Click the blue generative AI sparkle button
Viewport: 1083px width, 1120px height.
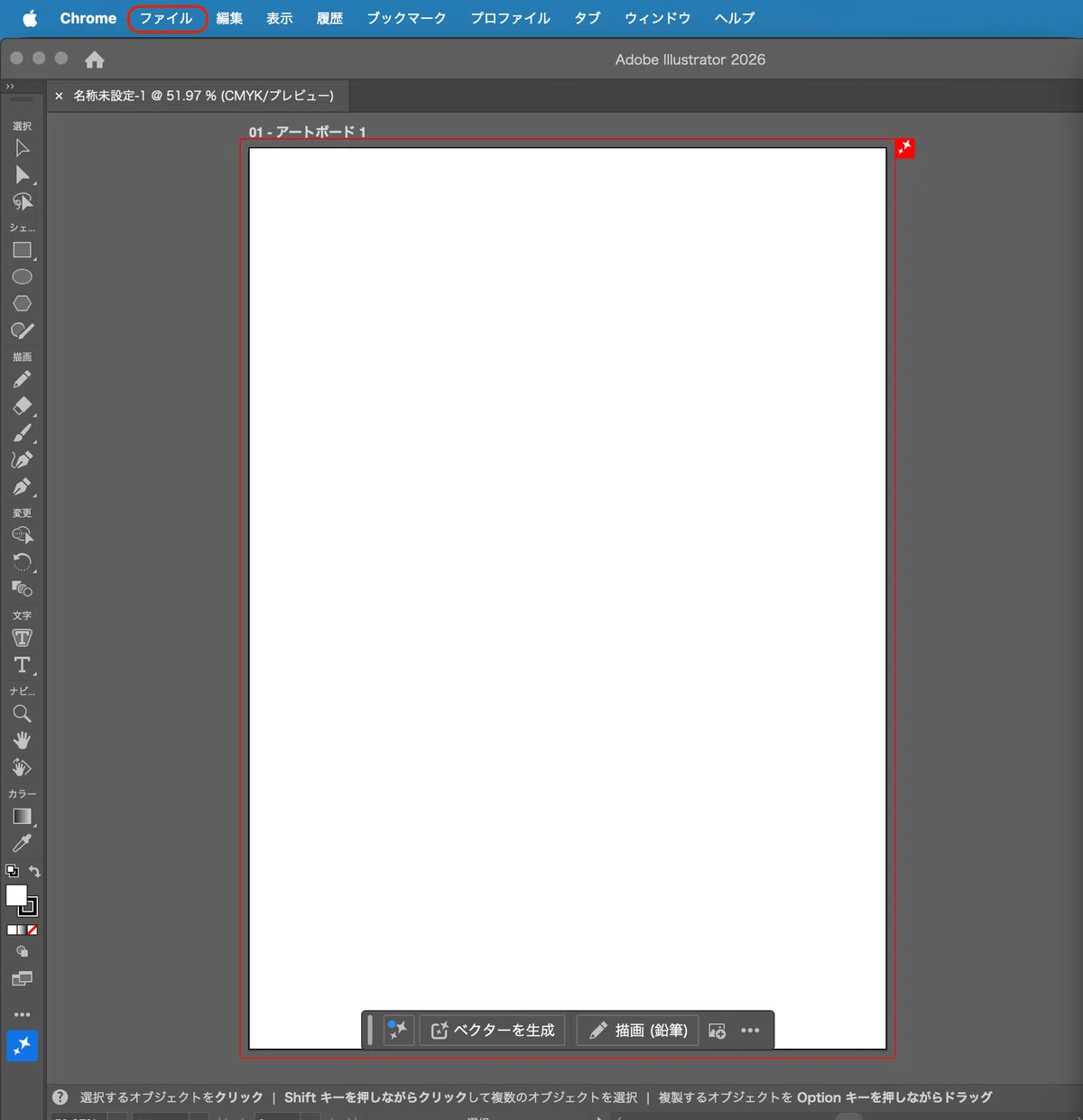coord(23,1045)
